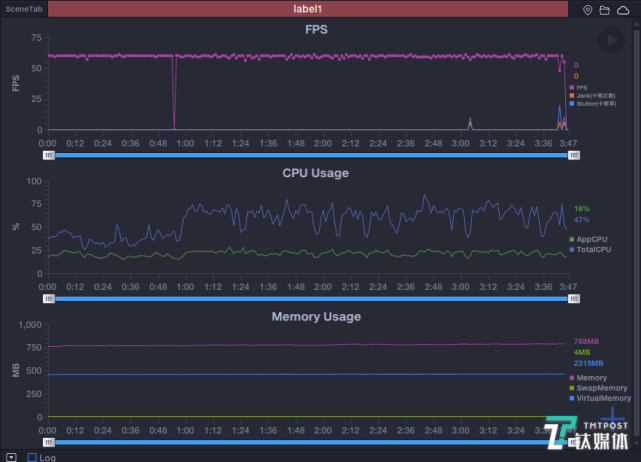Screen dimensions: 641x462
Task: Click left handle of FPS range slider
Action: coord(49,155)
